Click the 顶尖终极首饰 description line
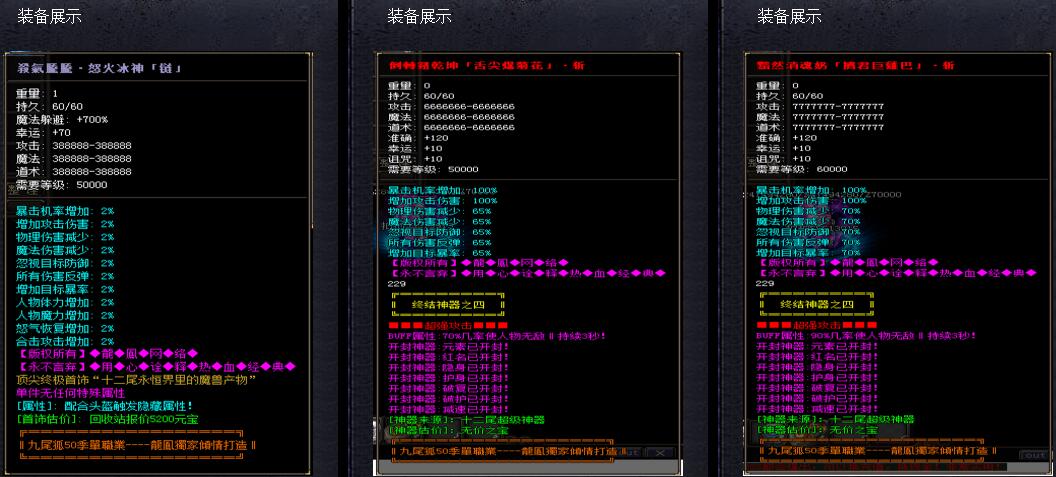The image size is (1056, 477). click(137, 380)
